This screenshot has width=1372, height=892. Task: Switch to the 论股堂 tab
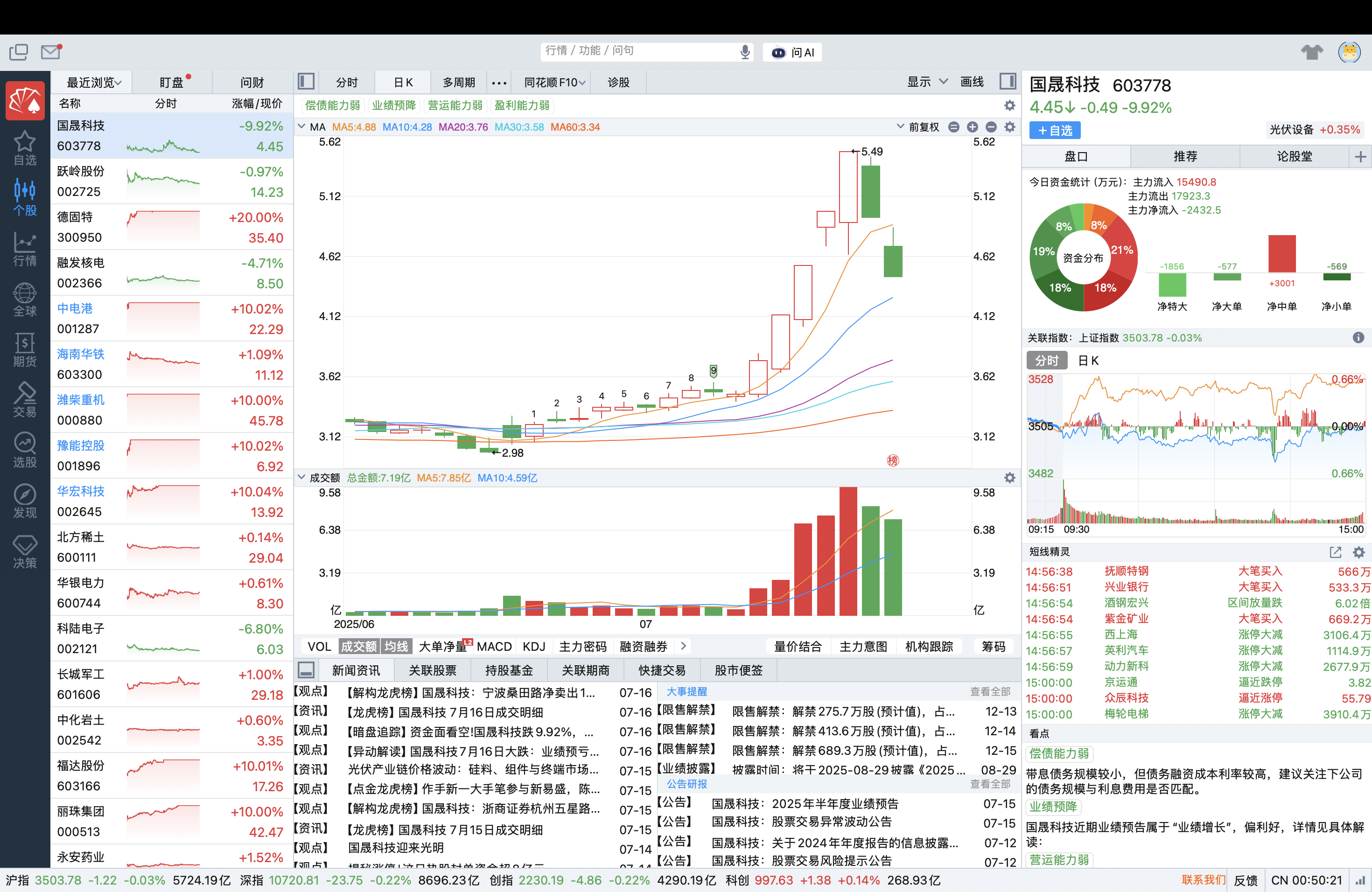[x=1294, y=156]
